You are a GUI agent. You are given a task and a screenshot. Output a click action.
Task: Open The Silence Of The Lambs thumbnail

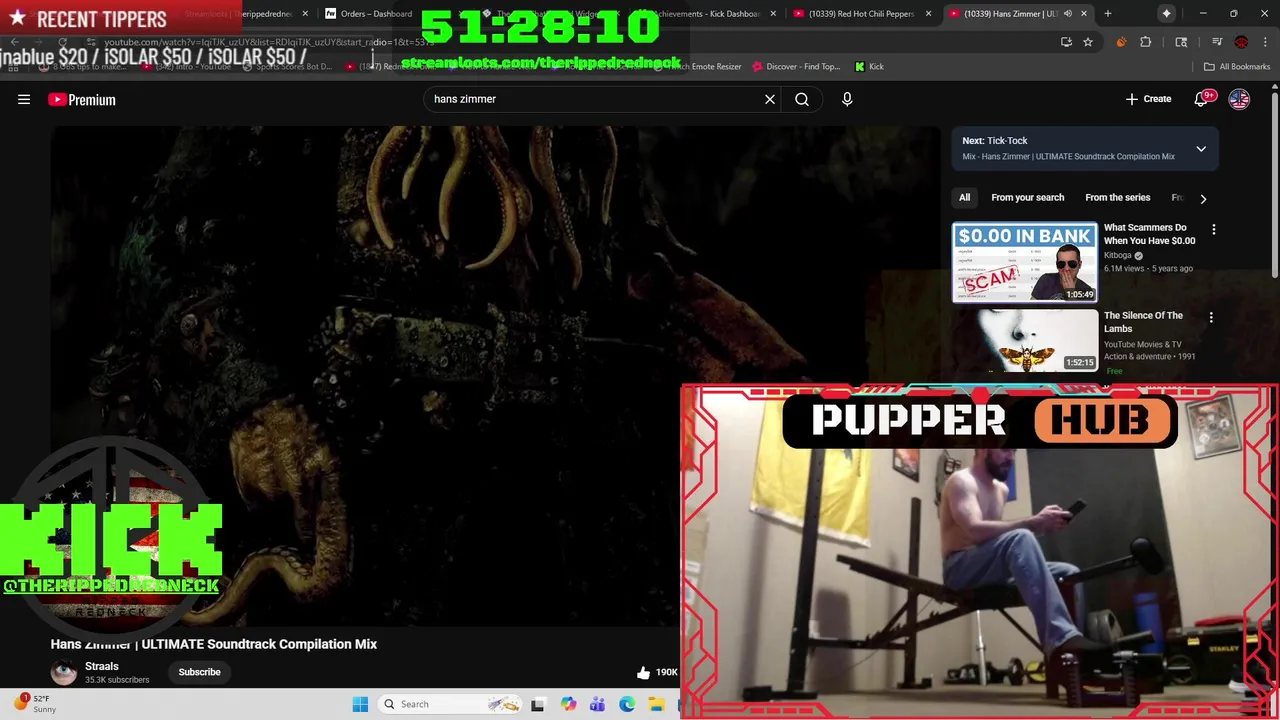pyautogui.click(x=1024, y=341)
